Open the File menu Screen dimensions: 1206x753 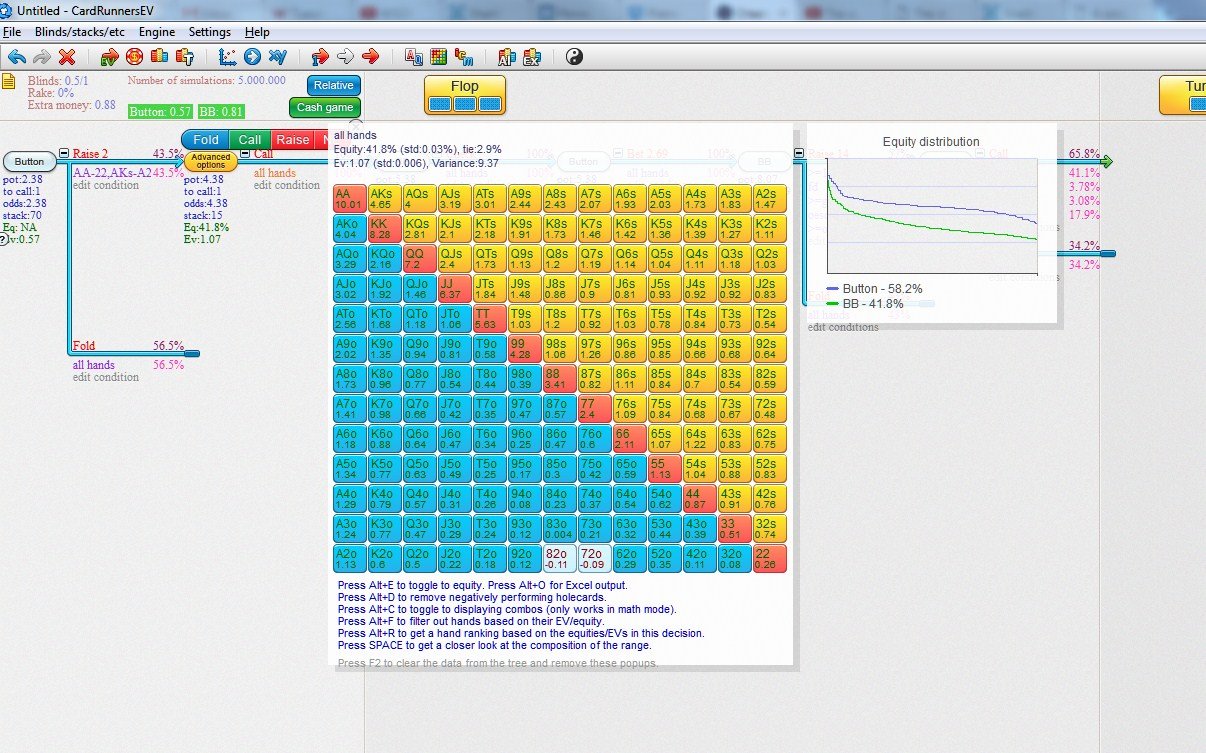[12, 32]
